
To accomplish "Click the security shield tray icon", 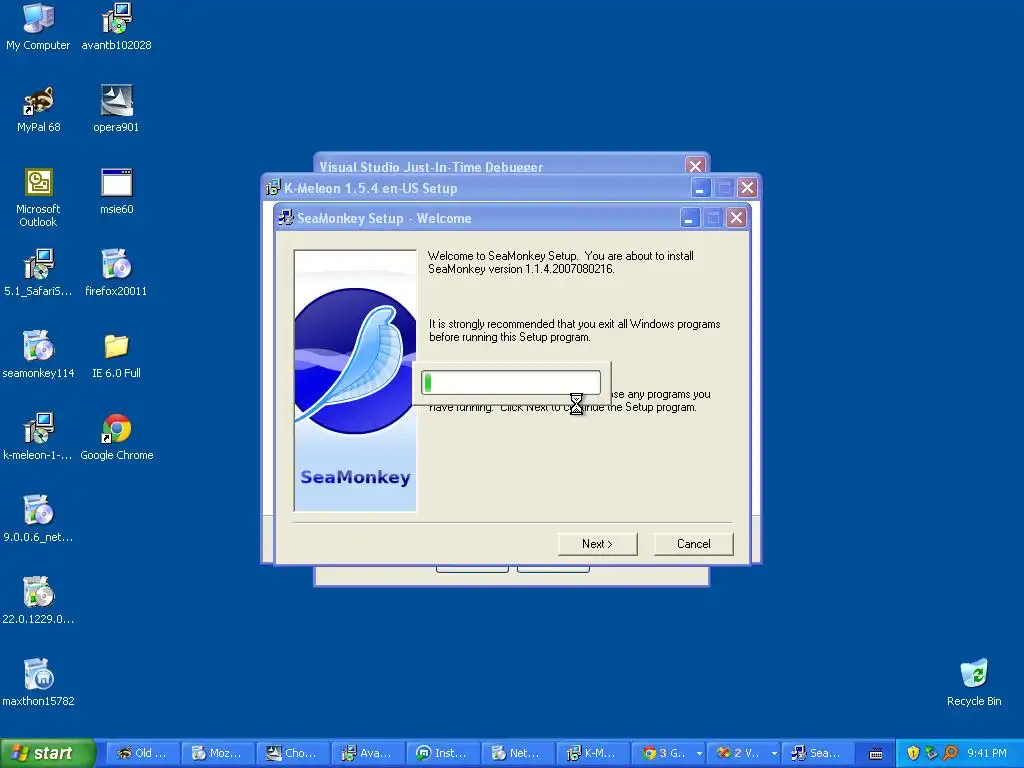I will 913,753.
